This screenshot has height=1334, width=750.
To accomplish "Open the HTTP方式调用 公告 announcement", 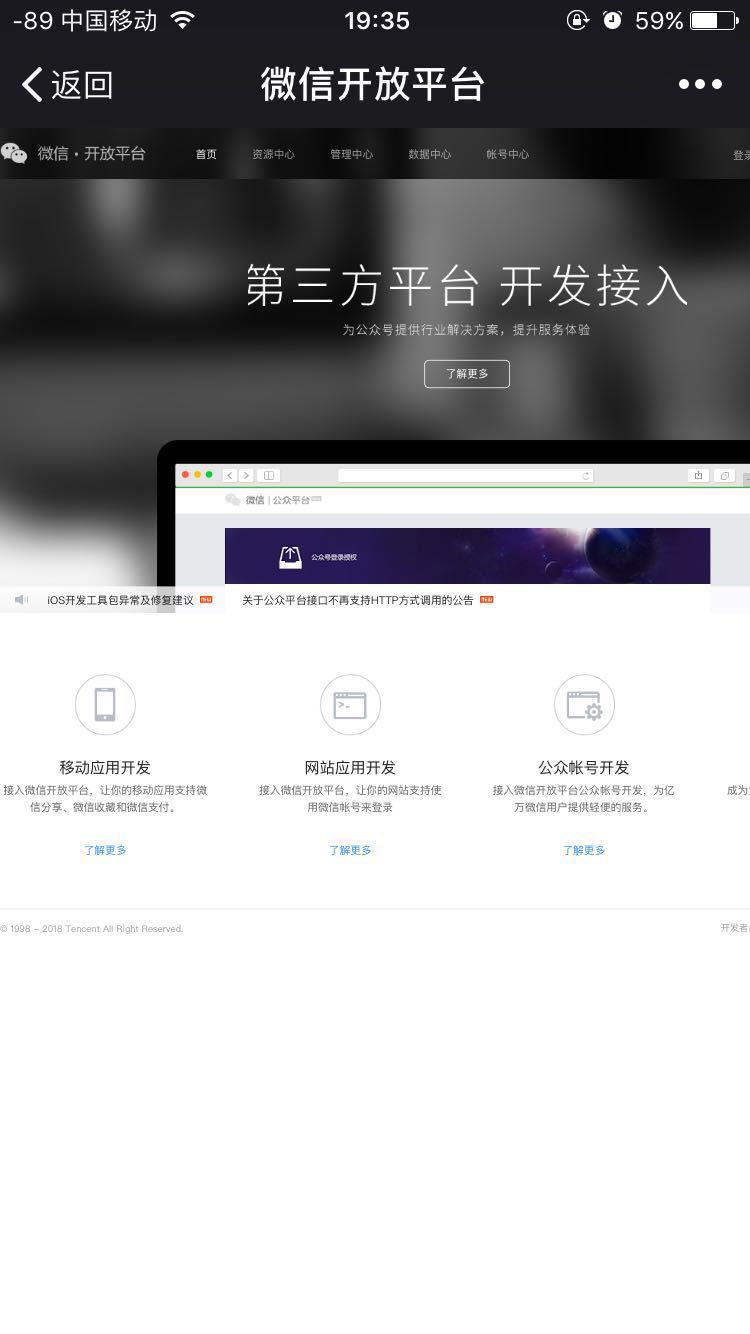I will [358, 600].
